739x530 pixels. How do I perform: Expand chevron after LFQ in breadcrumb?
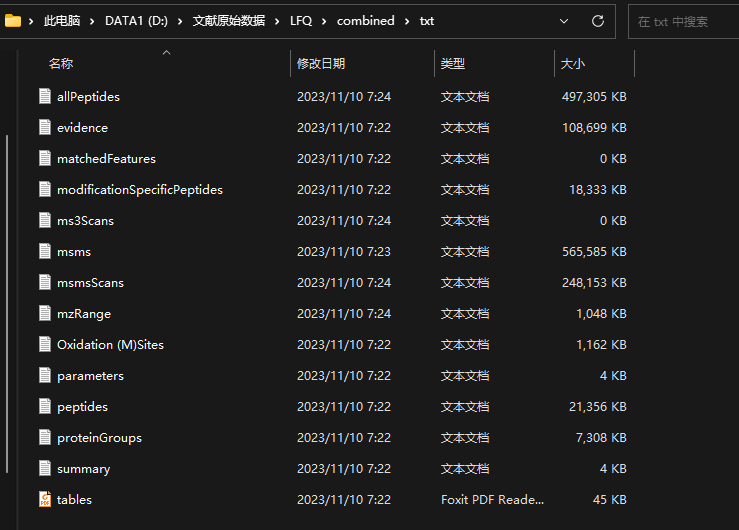tap(324, 21)
